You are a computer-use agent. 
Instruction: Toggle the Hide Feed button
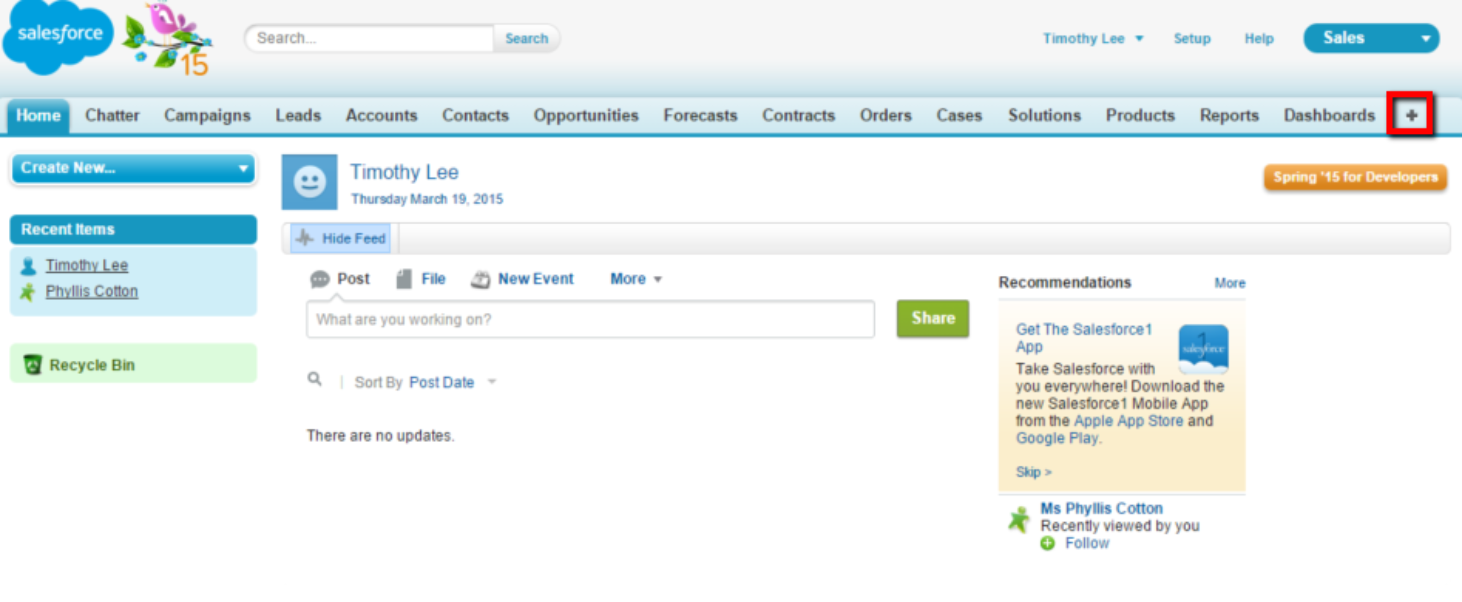pyautogui.click(x=341, y=239)
